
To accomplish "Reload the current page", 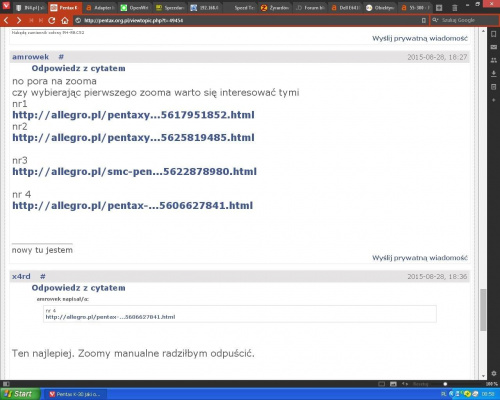I will (x=51, y=21).
